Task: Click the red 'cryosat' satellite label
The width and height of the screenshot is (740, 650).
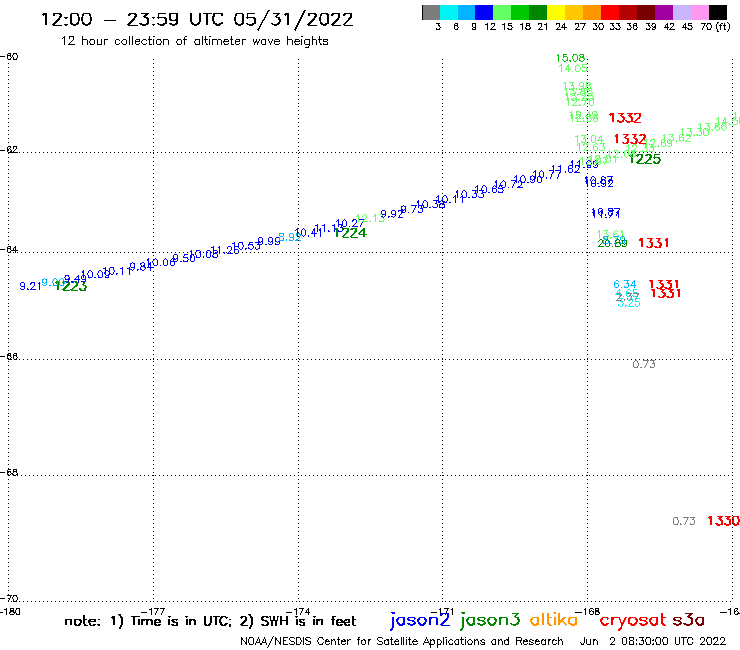Action: pos(633,620)
